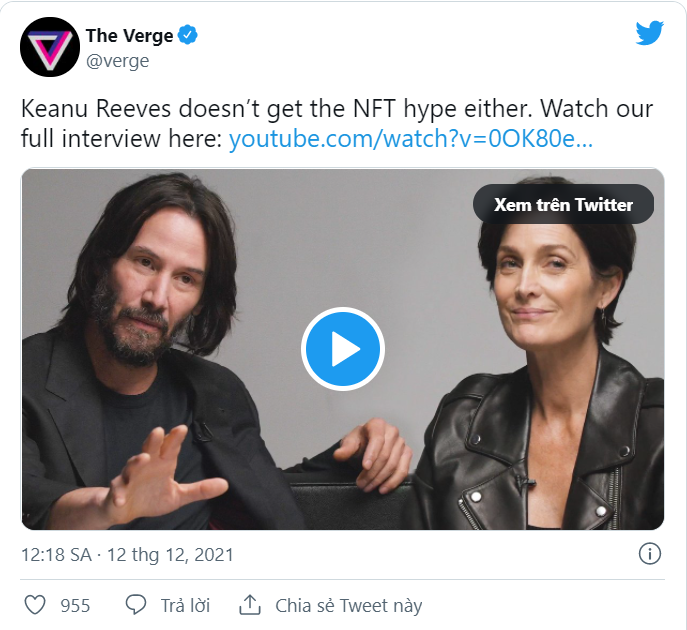Click the @verge handle

pos(117,61)
